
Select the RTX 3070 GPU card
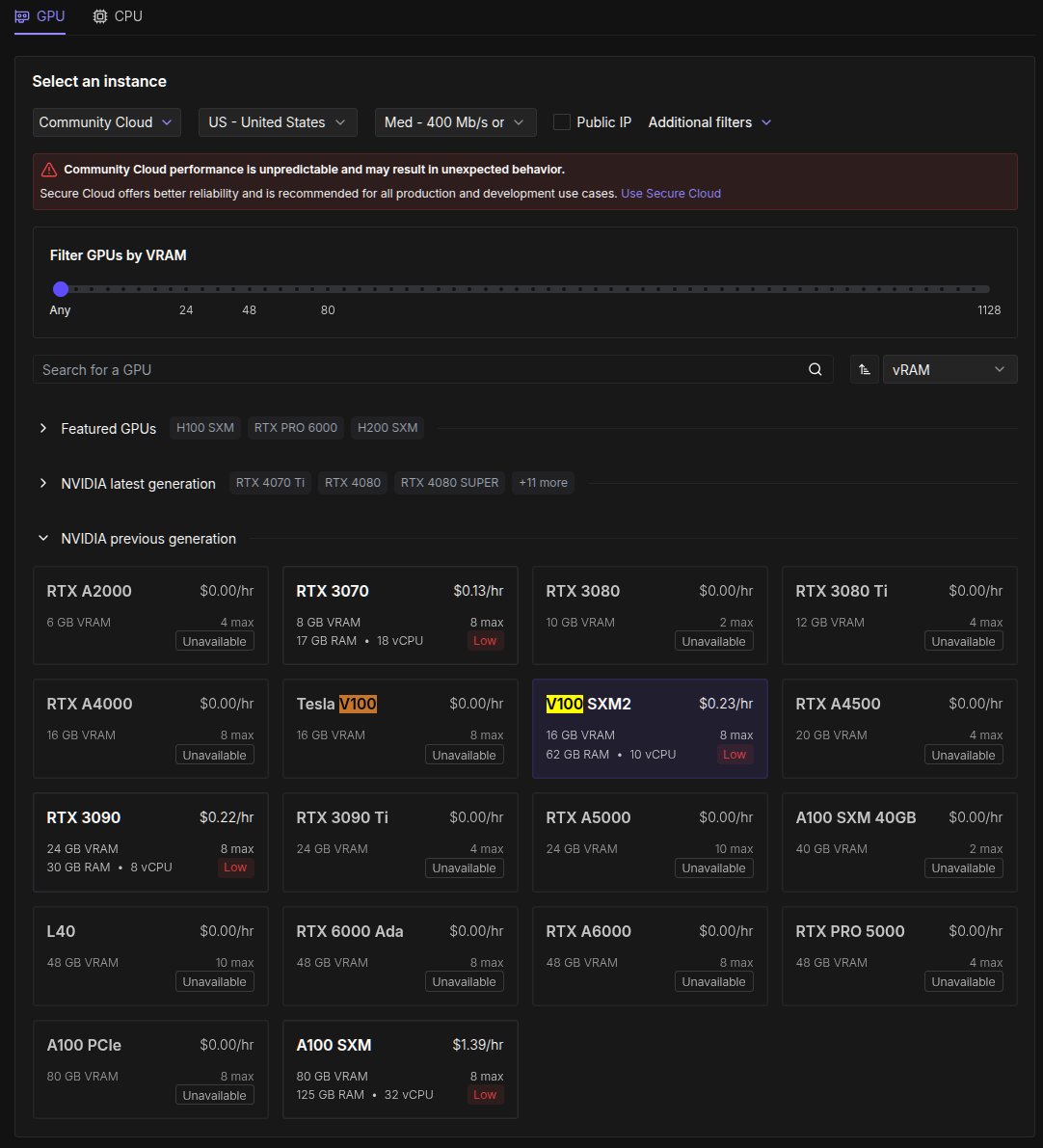(400, 615)
